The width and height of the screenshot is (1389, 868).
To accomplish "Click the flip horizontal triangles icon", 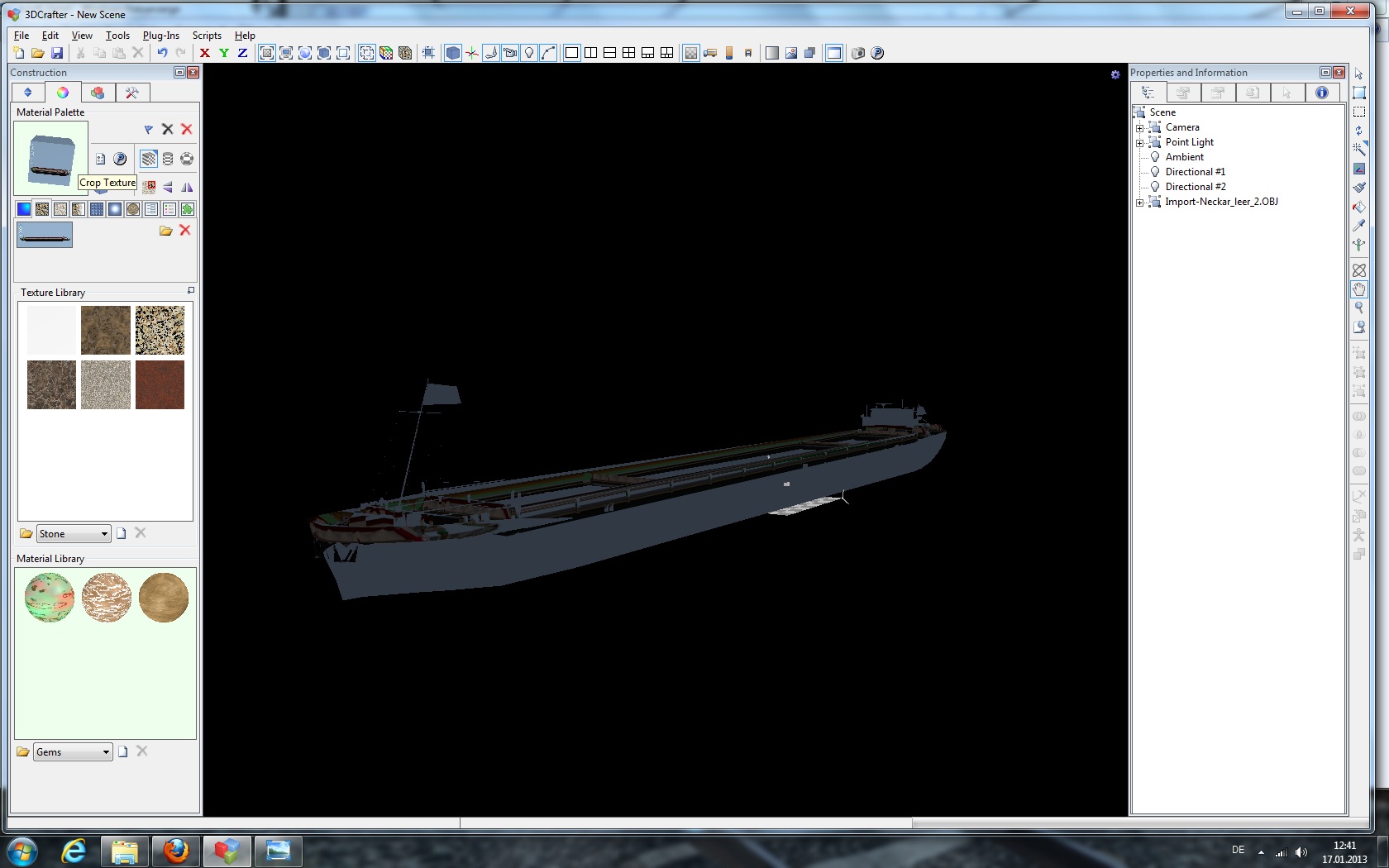I will [187, 187].
